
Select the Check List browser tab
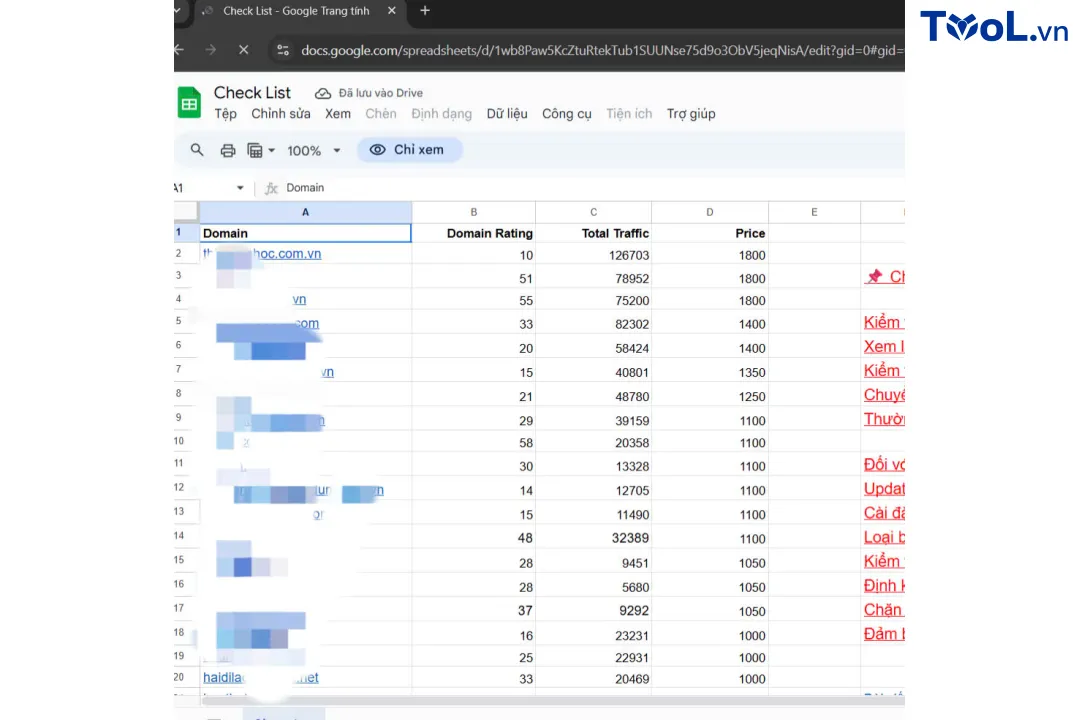coord(298,12)
